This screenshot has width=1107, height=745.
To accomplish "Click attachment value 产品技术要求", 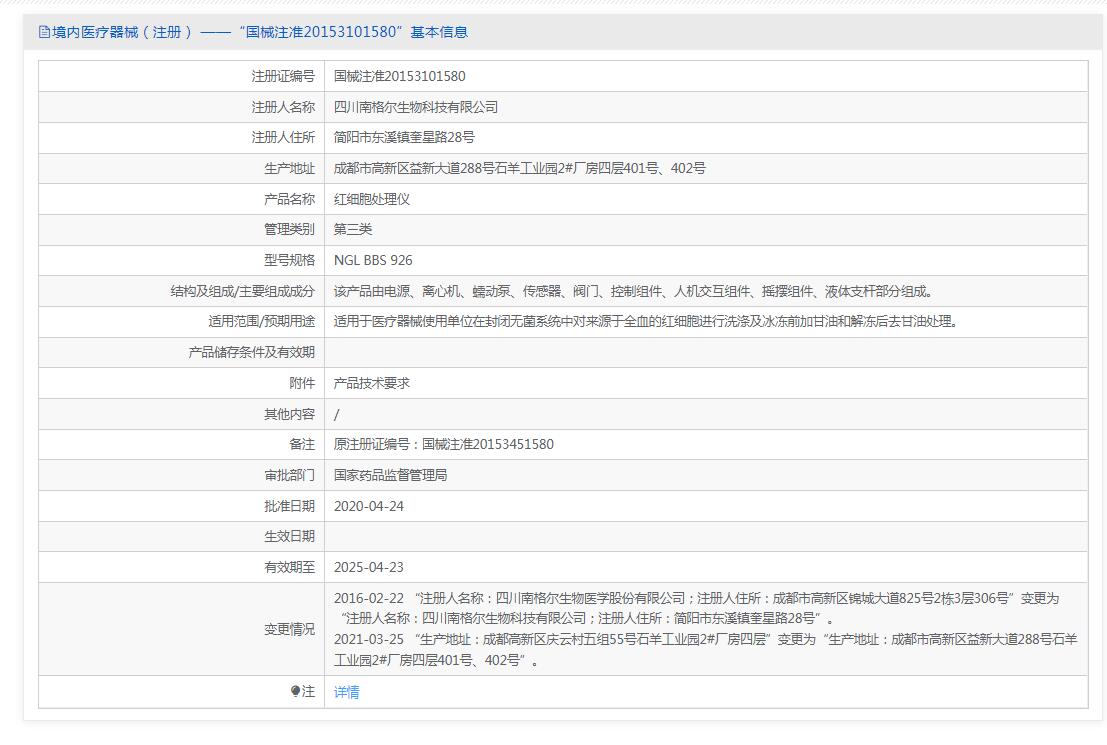I will [371, 383].
